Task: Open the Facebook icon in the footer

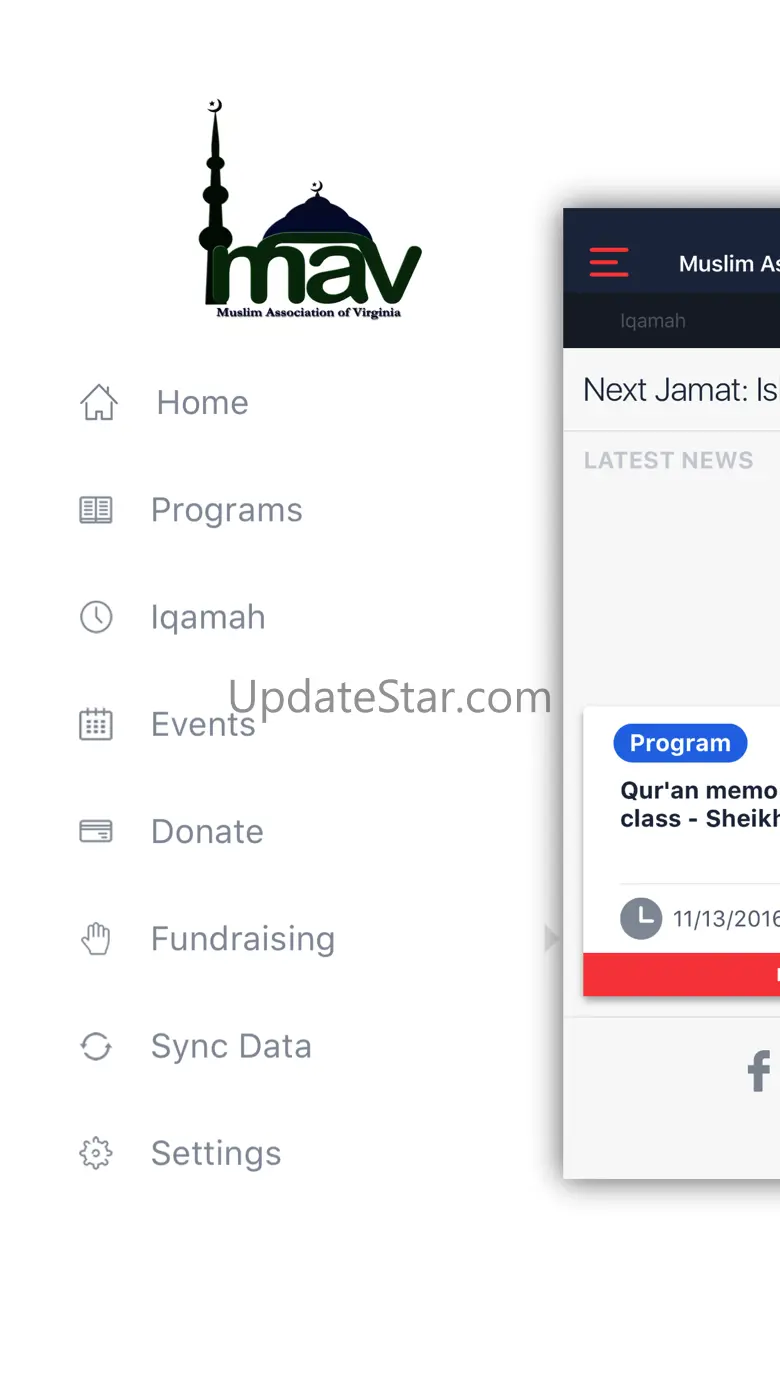Action: point(759,1071)
